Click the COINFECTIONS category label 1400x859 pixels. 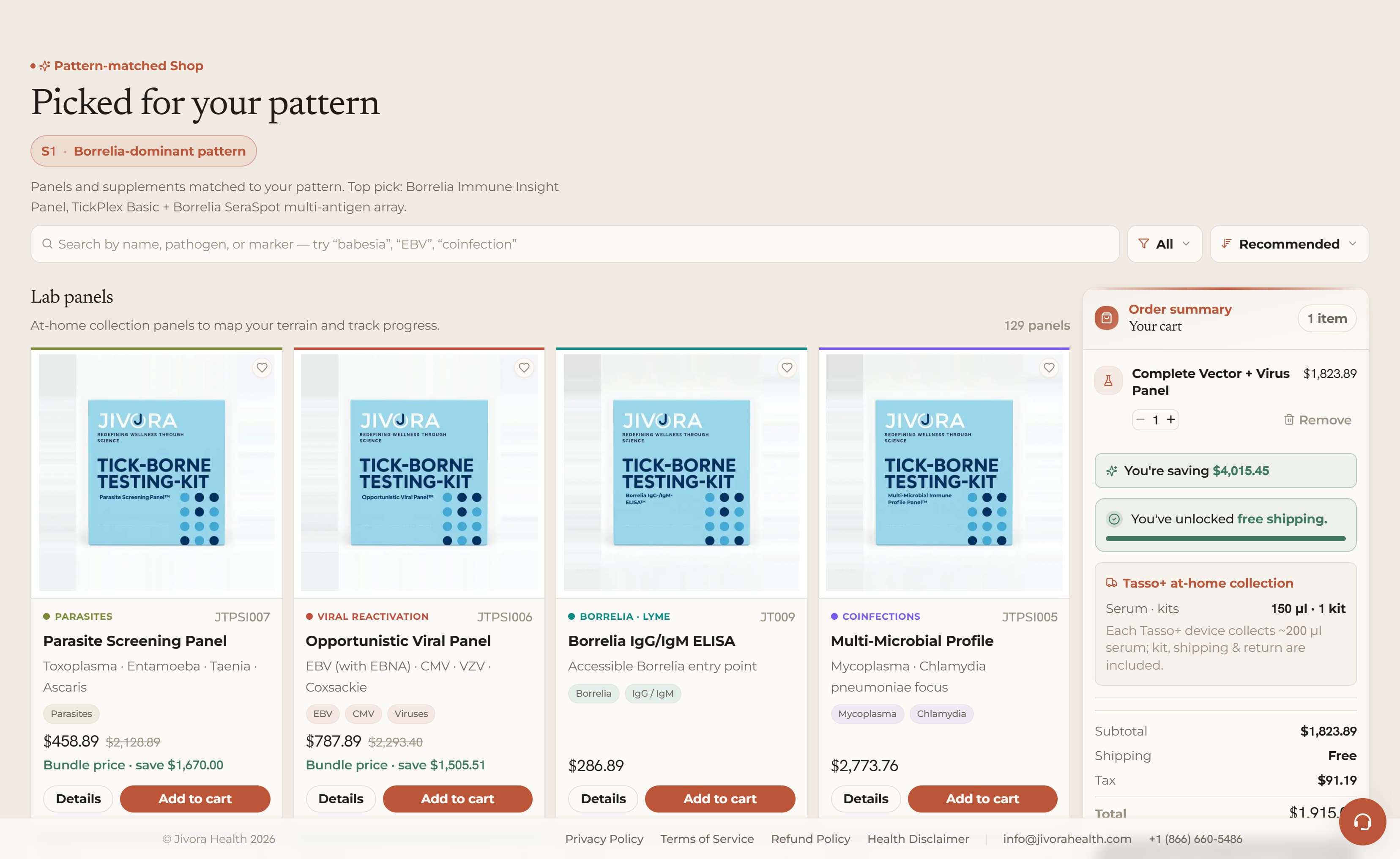881,616
